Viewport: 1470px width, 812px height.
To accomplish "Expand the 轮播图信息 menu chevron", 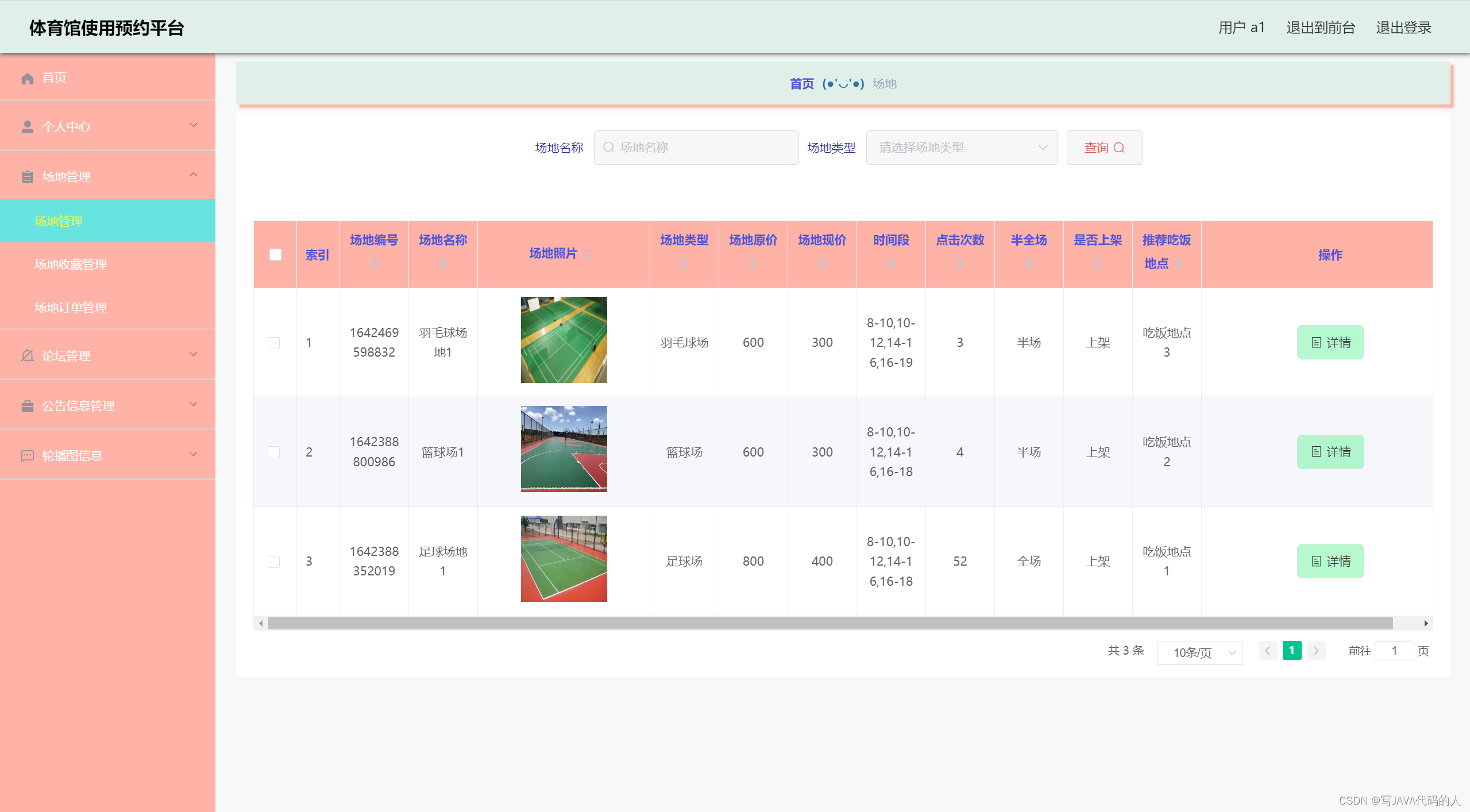I will (194, 454).
